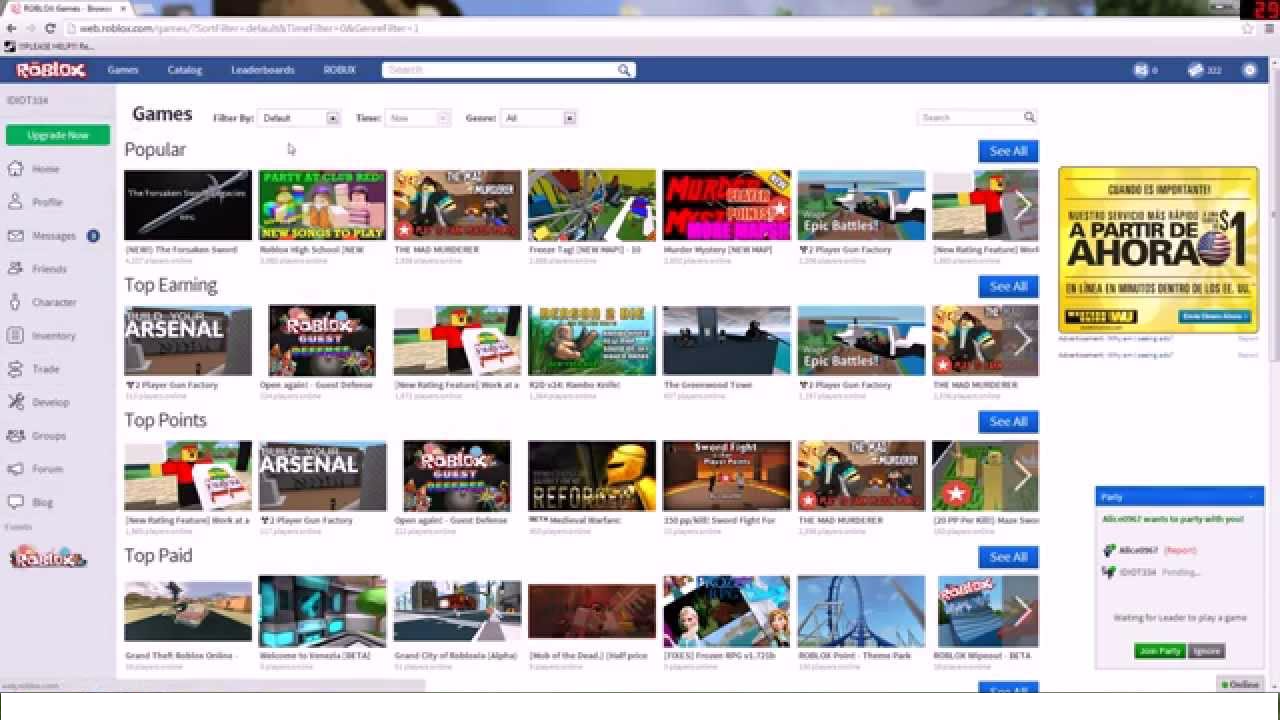Click Ignore in the party invite
1280x720 pixels.
(x=1206, y=651)
